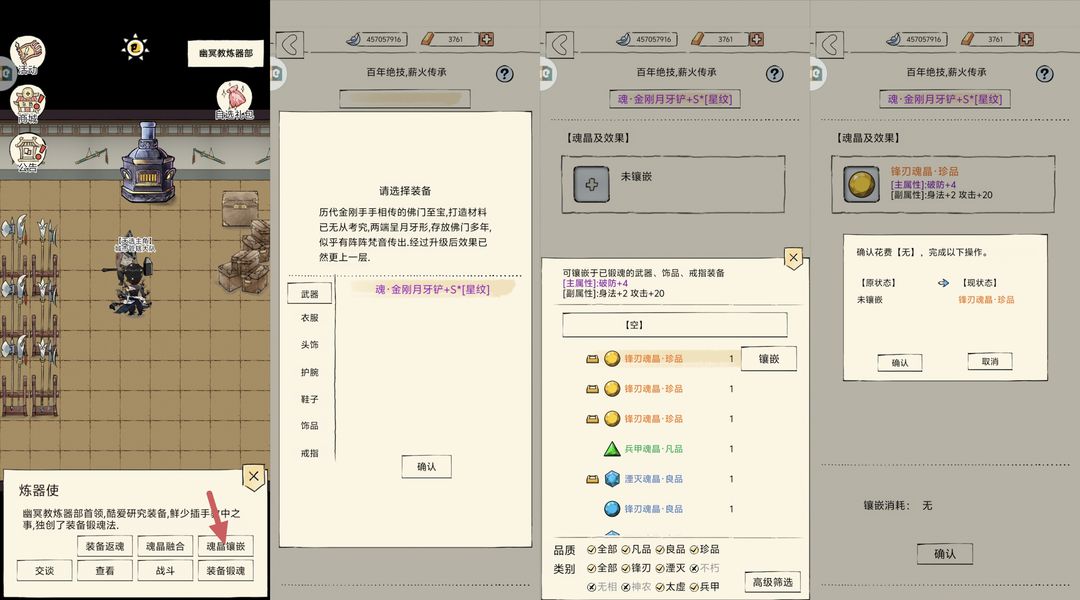Open the 活动 events icon

(28, 55)
